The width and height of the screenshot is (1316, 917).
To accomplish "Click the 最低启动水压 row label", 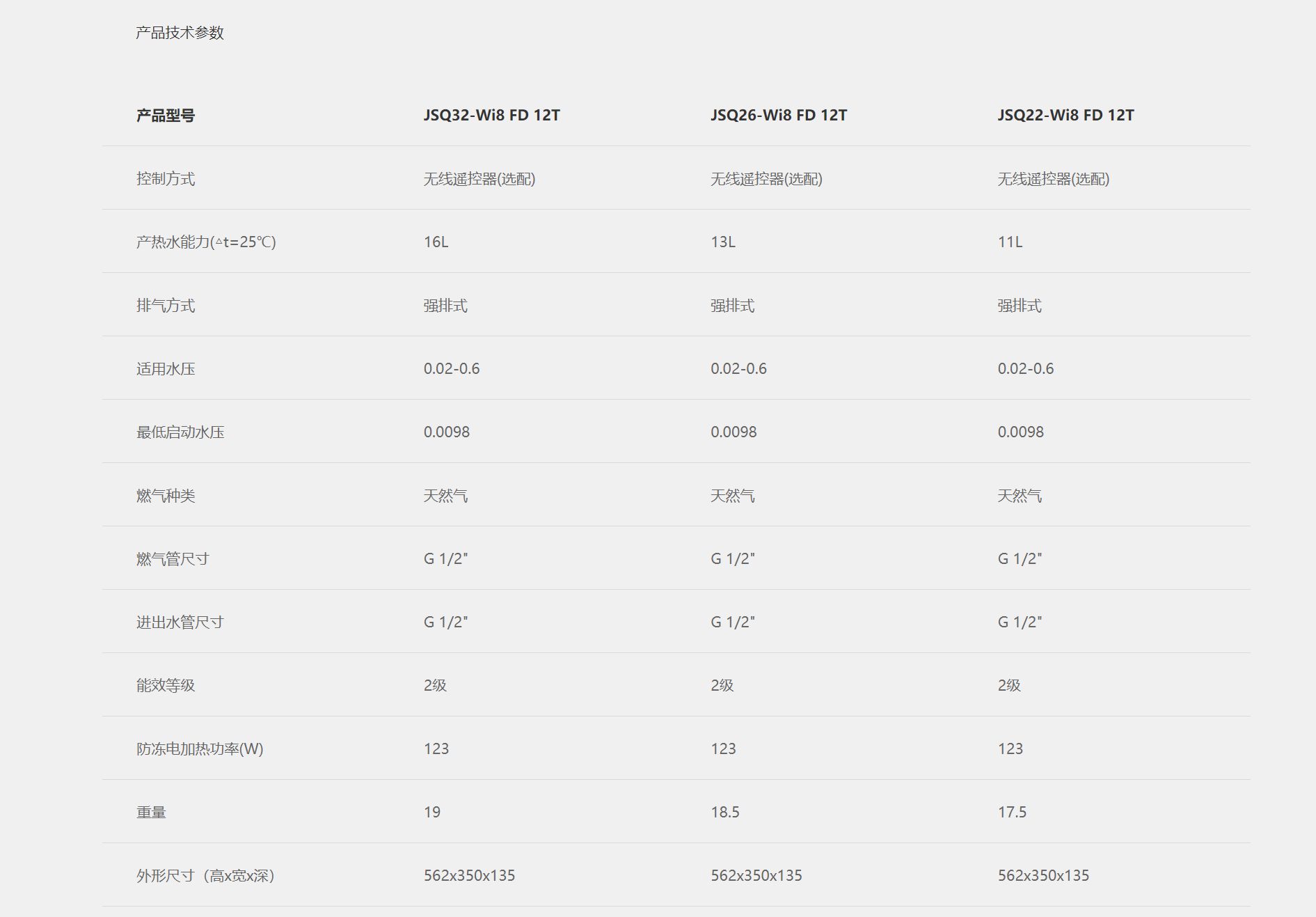I will pos(180,432).
